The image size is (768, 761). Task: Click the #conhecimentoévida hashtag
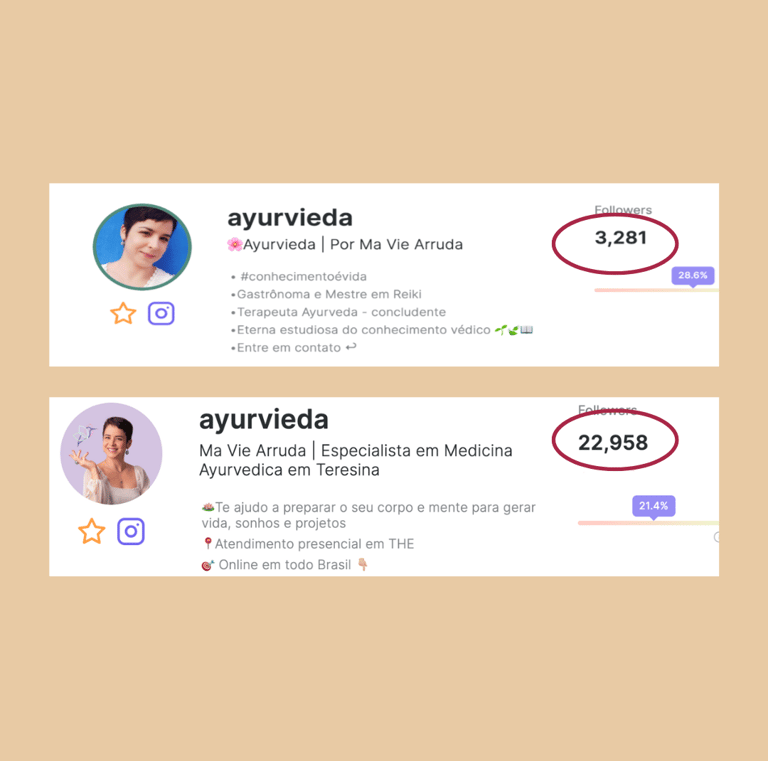click(303, 277)
